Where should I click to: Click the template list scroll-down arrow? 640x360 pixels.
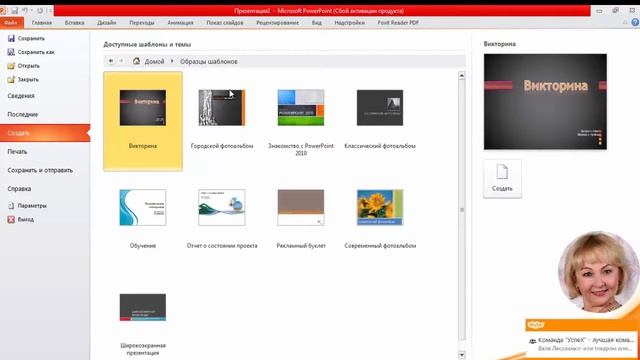(462, 355)
